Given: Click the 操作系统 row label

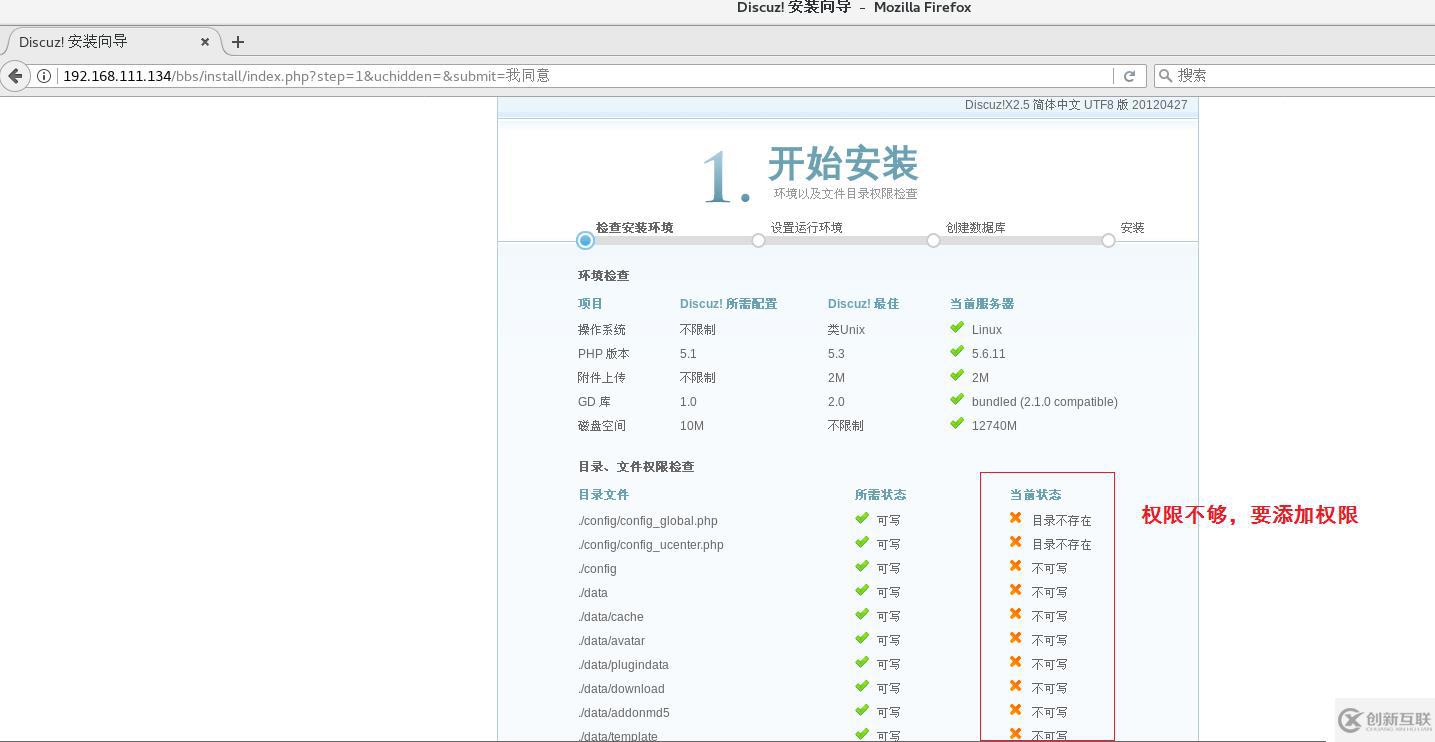Looking at the screenshot, I should (602, 330).
